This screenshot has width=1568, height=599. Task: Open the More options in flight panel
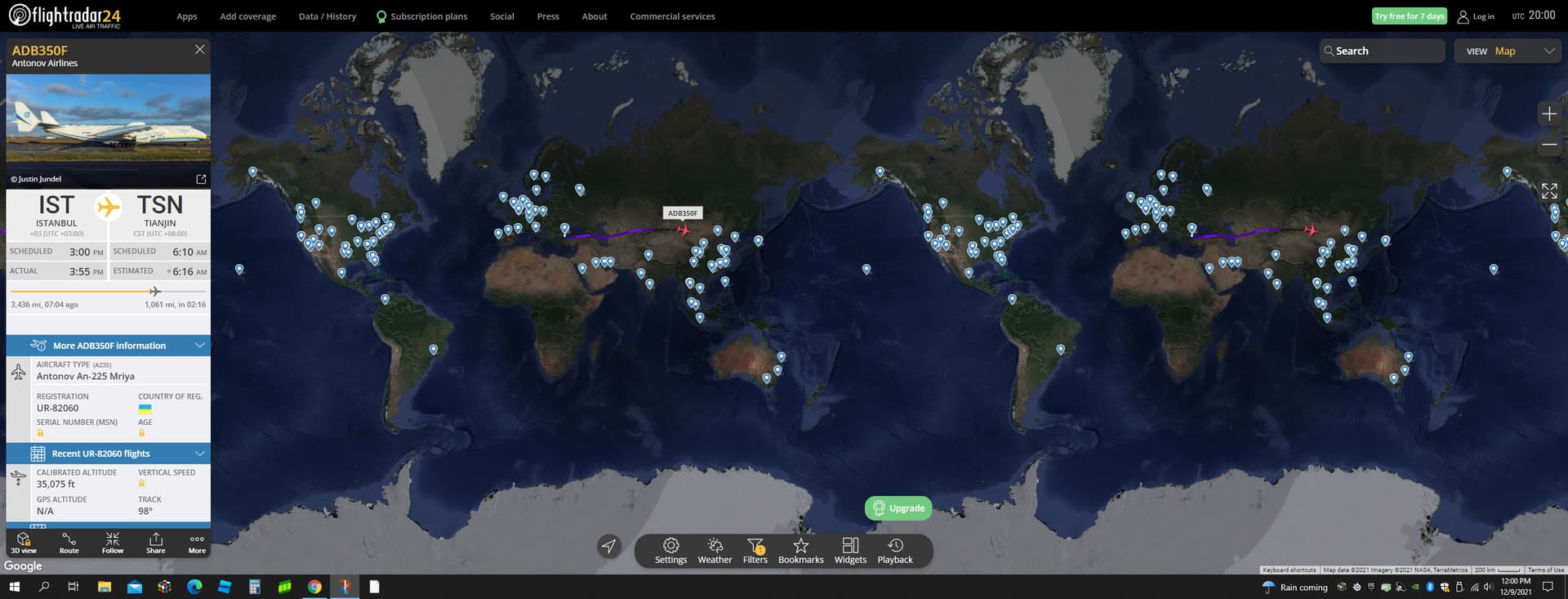[197, 543]
